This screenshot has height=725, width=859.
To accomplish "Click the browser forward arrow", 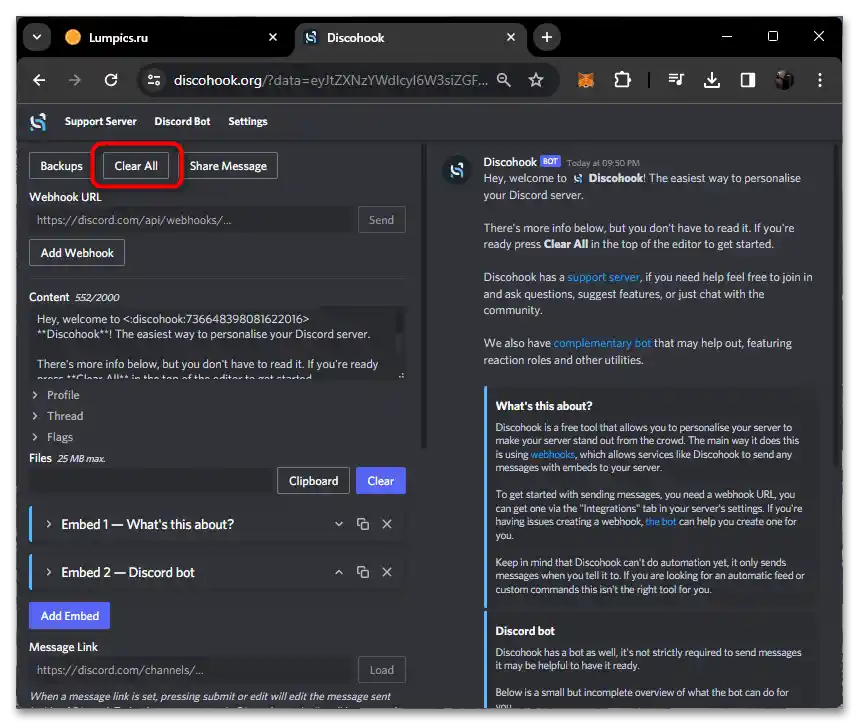I will click(75, 81).
